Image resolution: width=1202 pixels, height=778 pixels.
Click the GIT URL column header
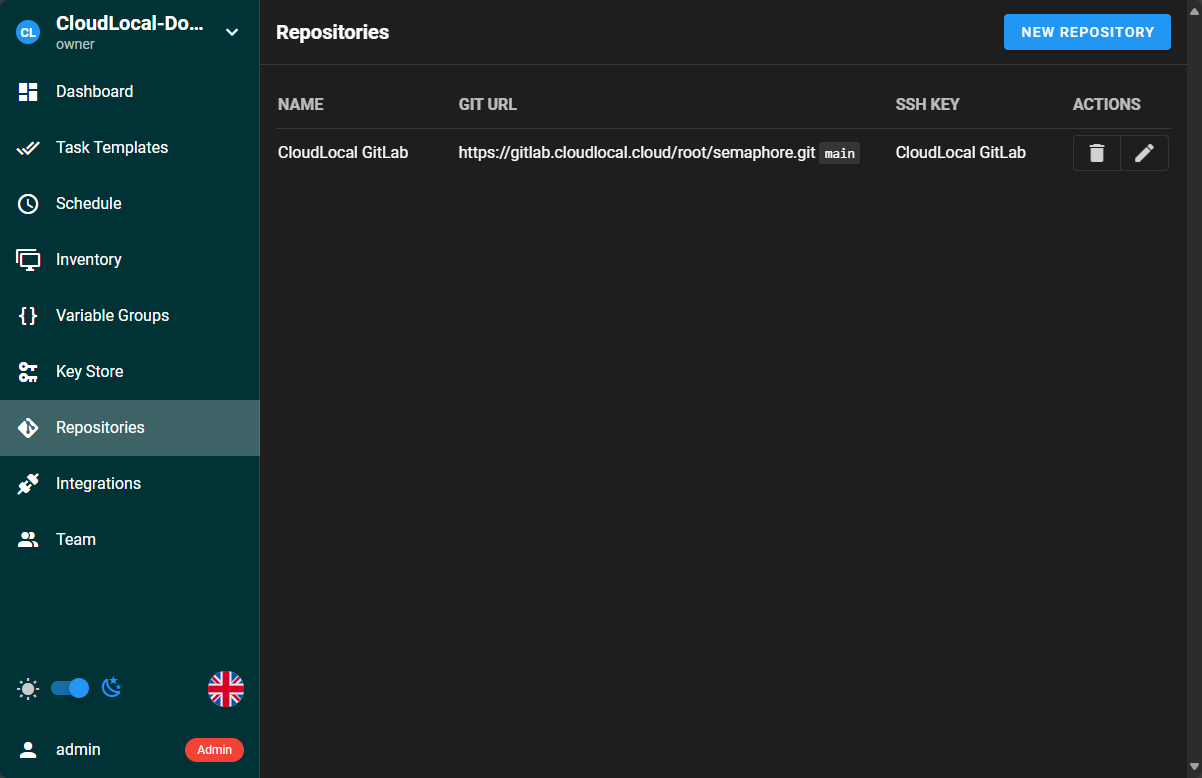pos(488,104)
